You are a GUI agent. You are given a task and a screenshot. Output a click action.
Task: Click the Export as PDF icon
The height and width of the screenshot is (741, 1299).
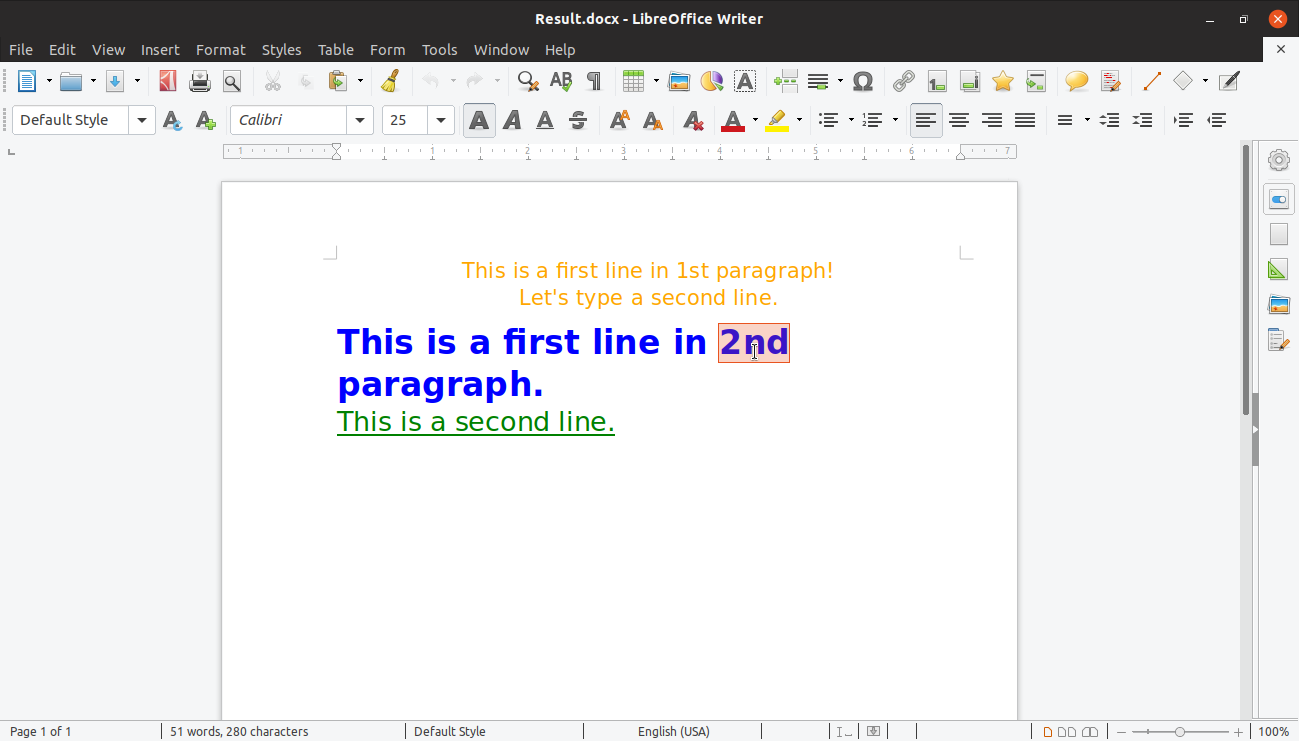pyautogui.click(x=168, y=81)
